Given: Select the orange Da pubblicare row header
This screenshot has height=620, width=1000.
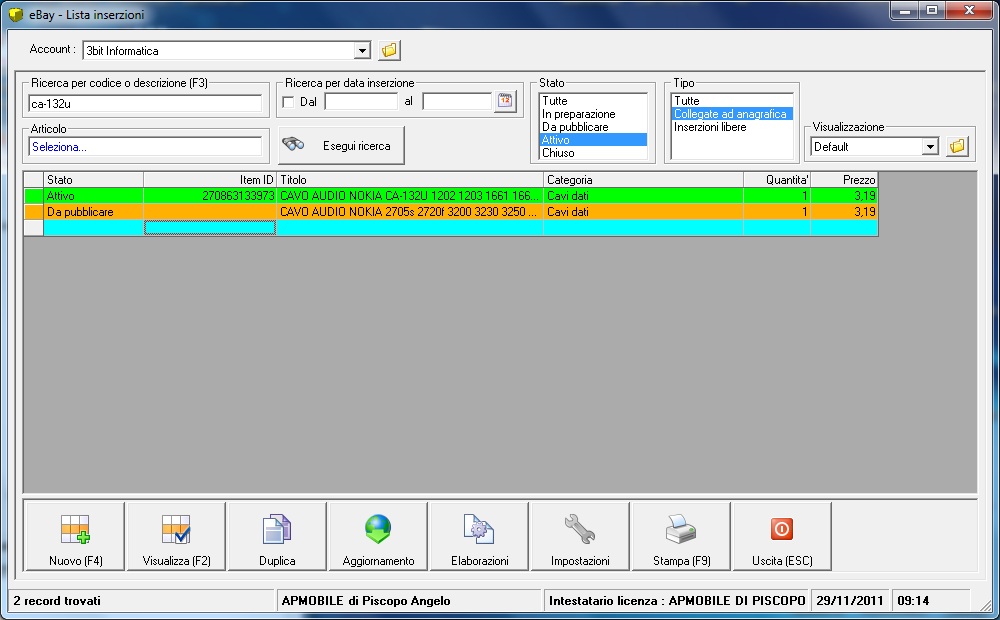Looking at the screenshot, I should 33,212.
